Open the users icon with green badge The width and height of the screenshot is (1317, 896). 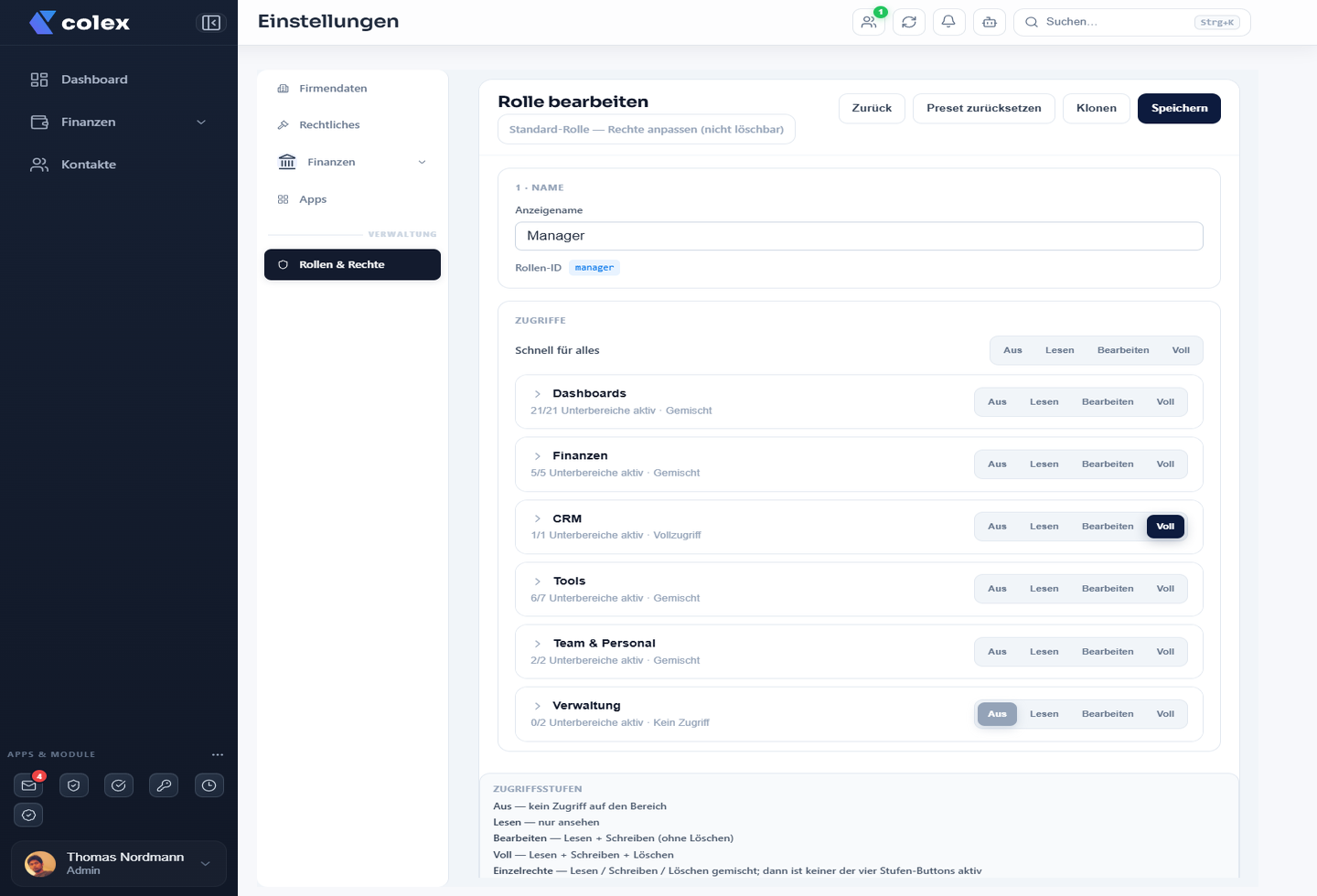point(869,22)
